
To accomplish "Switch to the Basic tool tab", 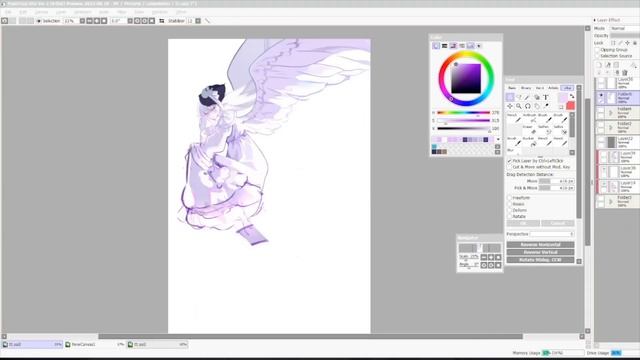I will tap(512, 88).
